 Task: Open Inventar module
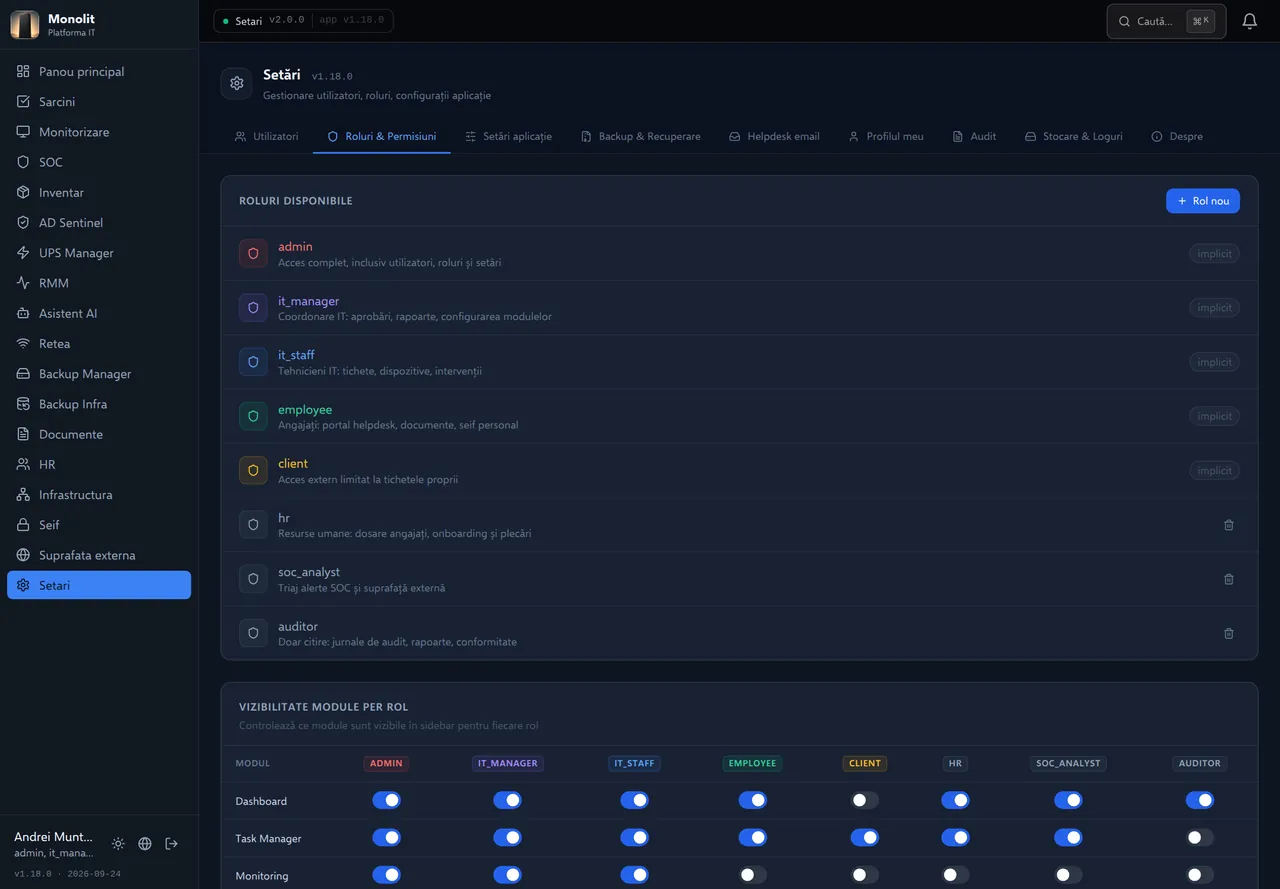click(99, 192)
